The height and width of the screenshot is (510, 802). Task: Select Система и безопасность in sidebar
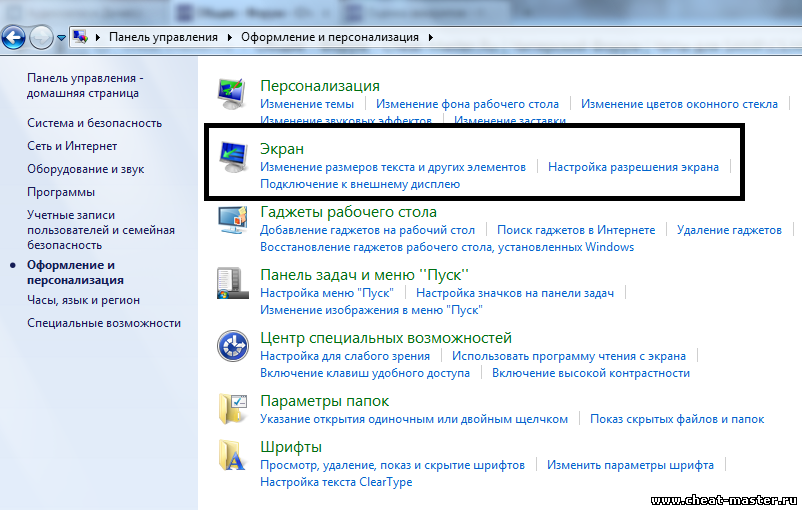pos(94,123)
